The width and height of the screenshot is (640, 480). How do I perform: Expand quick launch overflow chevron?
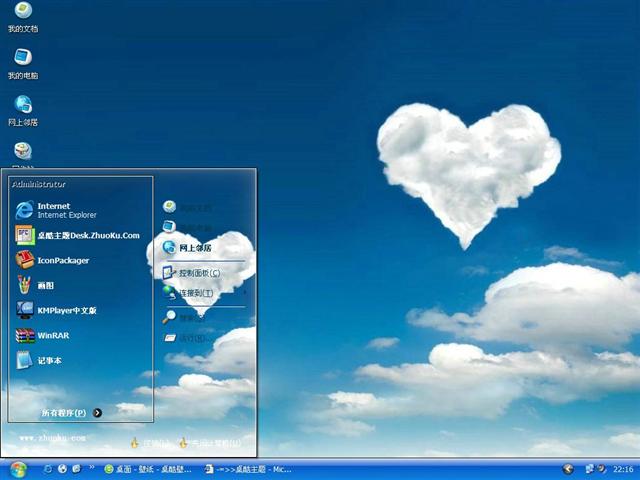click(91, 467)
